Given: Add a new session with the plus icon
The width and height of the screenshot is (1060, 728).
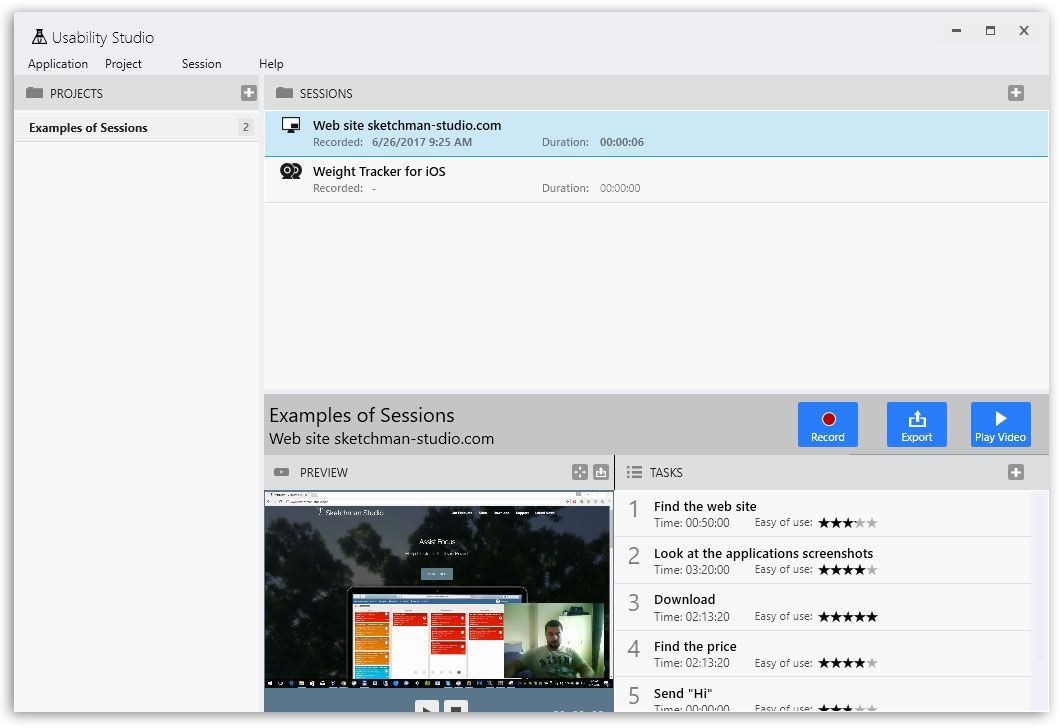Looking at the screenshot, I should coord(1015,93).
